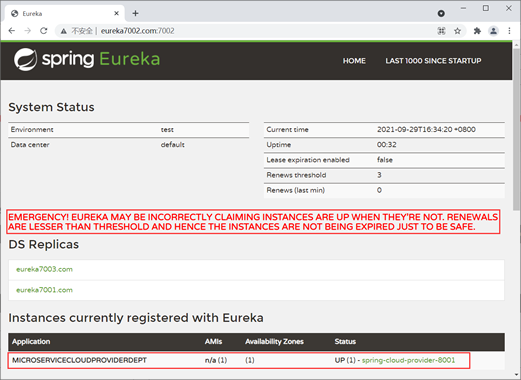The height and width of the screenshot is (380, 521).
Task: Click the Current time value 2021-09-29T16:34:20
Action: 426,129
